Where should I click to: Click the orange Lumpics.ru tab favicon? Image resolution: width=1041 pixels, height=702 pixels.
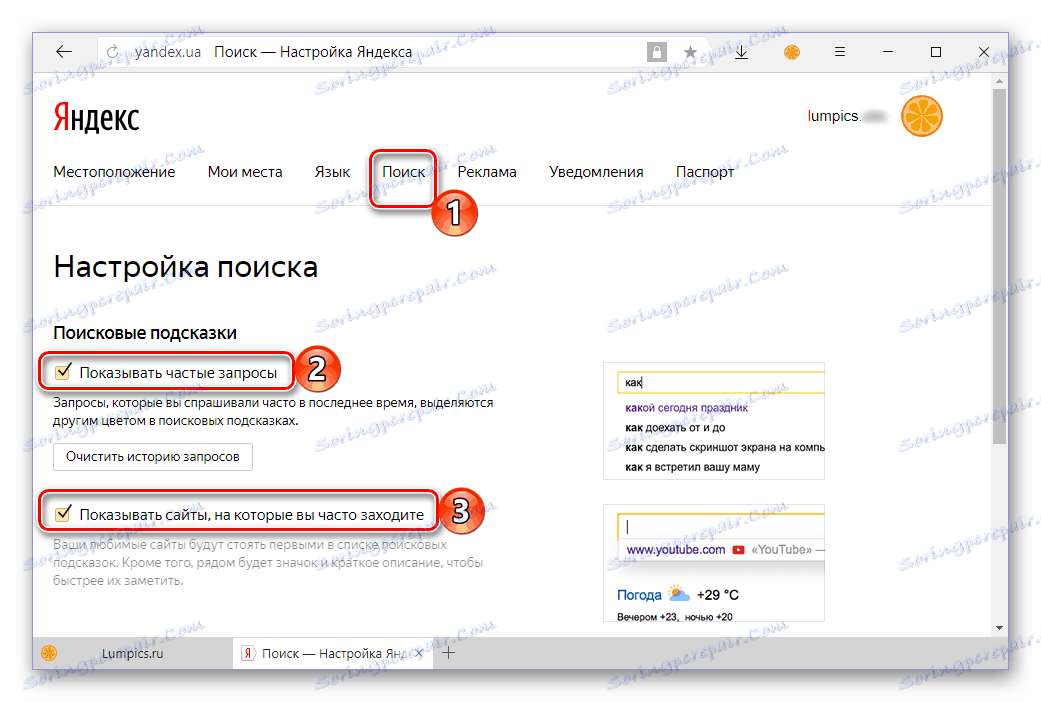(x=49, y=654)
